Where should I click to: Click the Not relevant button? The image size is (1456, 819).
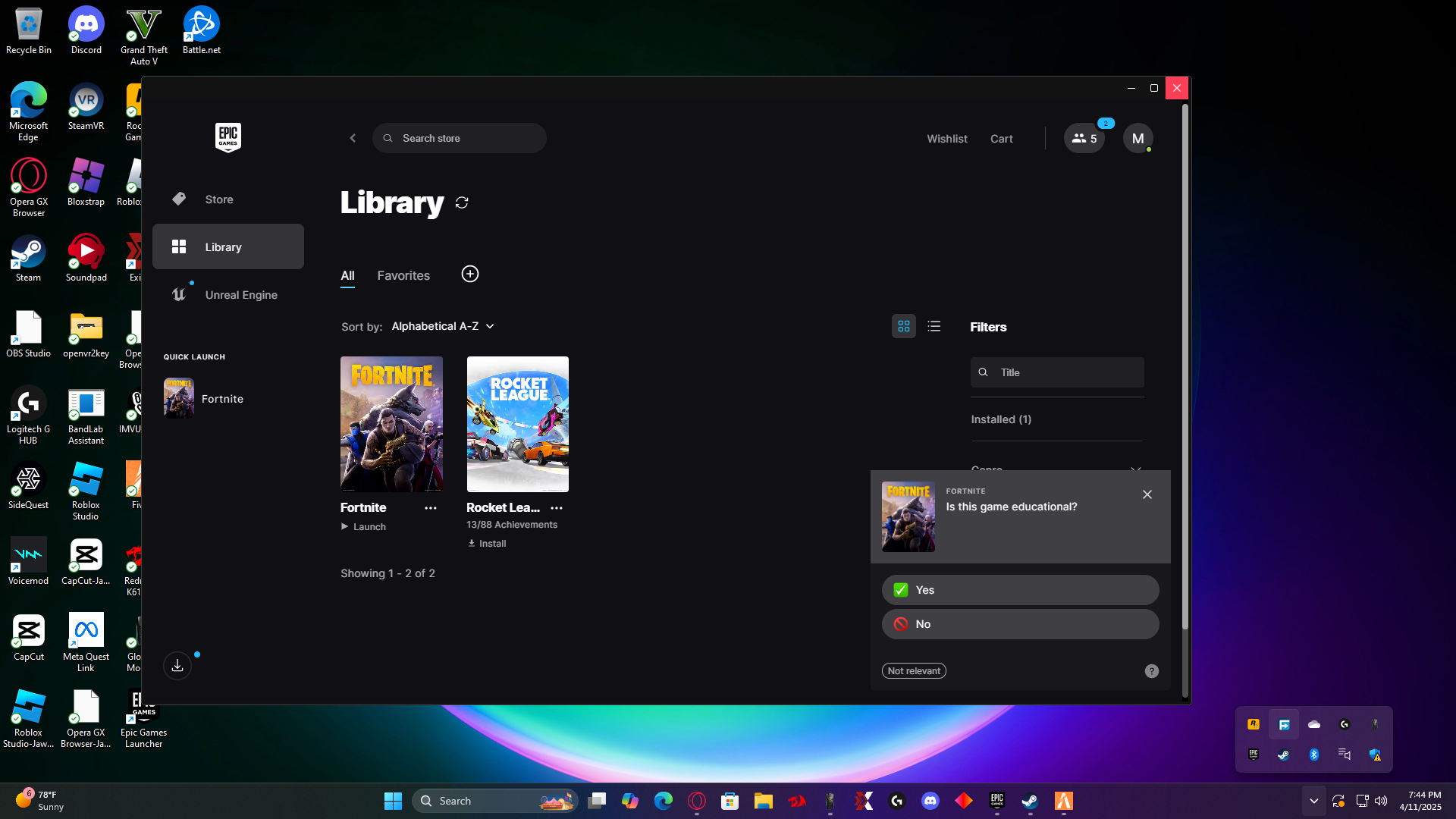coord(914,671)
